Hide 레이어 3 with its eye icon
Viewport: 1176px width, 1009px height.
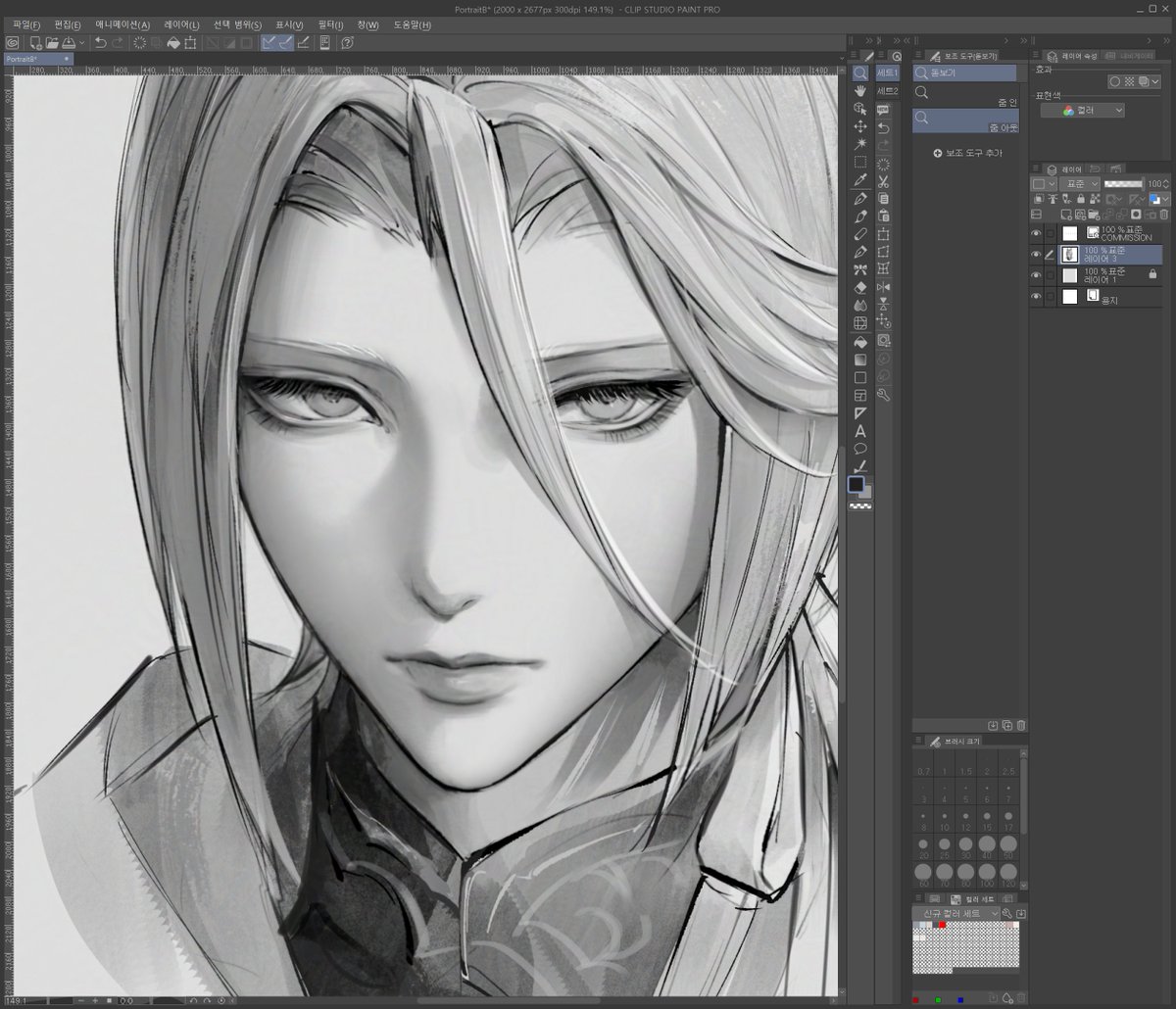[1036, 255]
